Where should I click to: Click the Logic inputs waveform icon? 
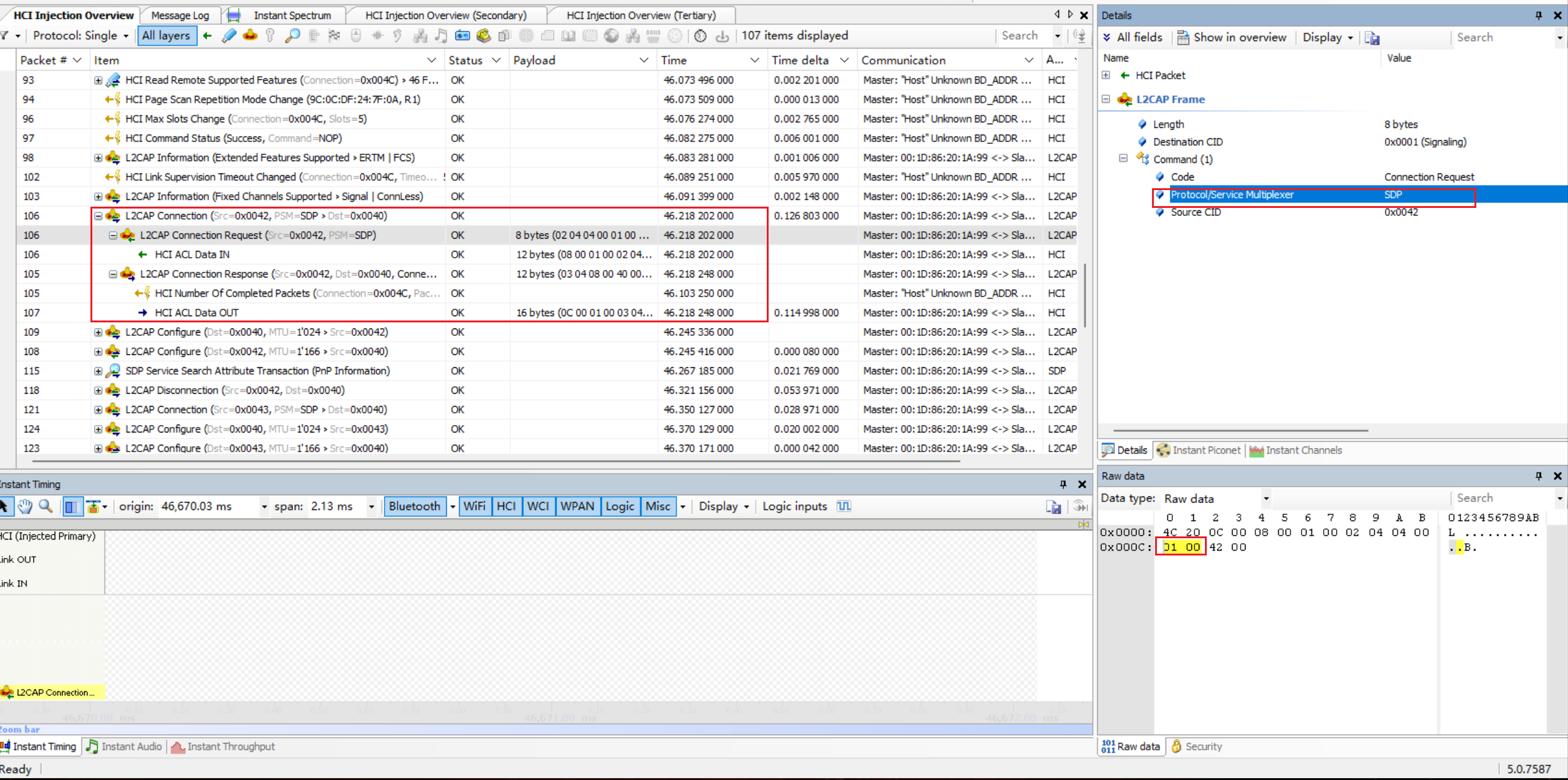click(844, 506)
